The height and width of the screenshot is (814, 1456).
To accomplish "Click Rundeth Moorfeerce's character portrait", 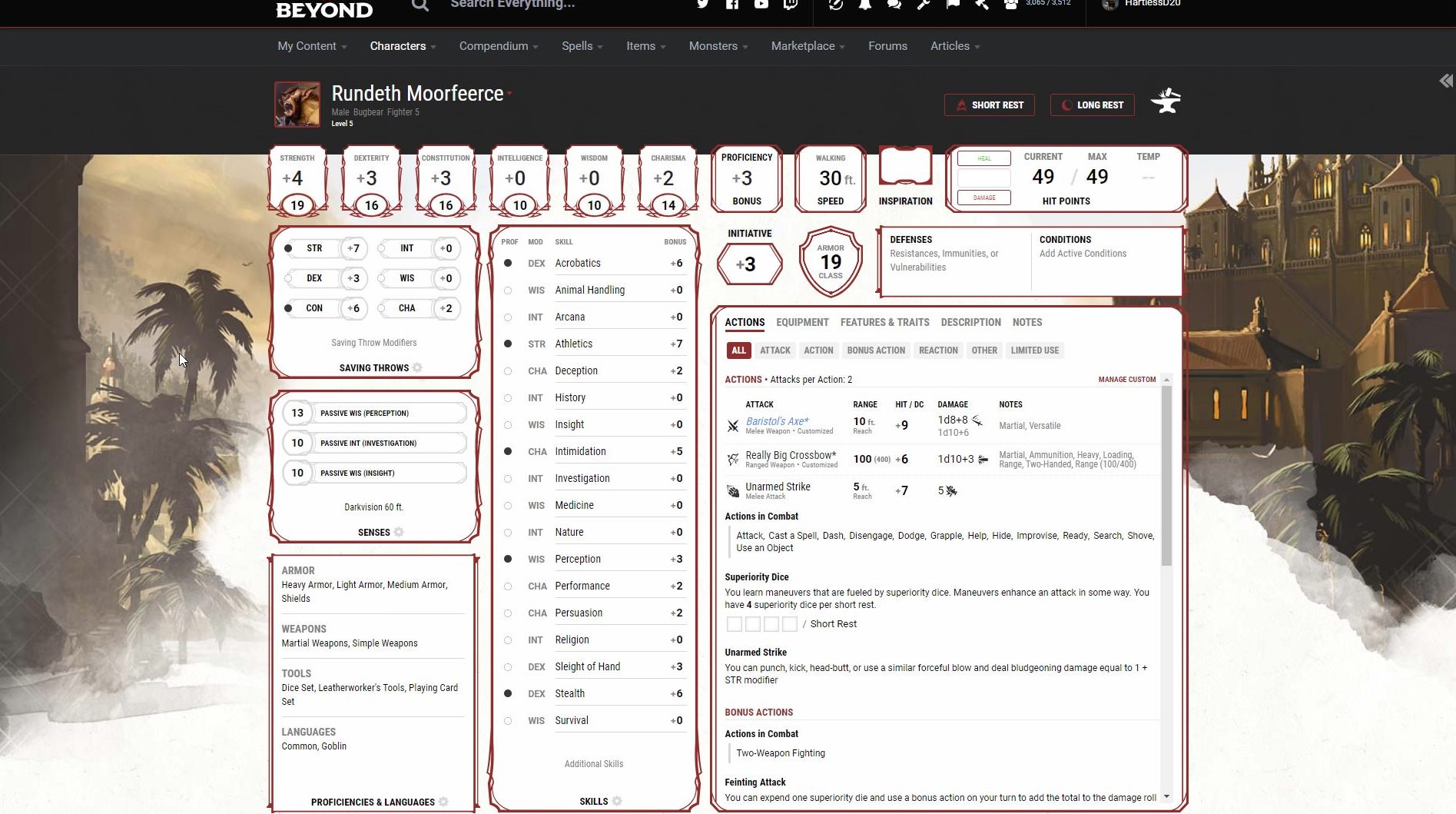I will click(297, 104).
